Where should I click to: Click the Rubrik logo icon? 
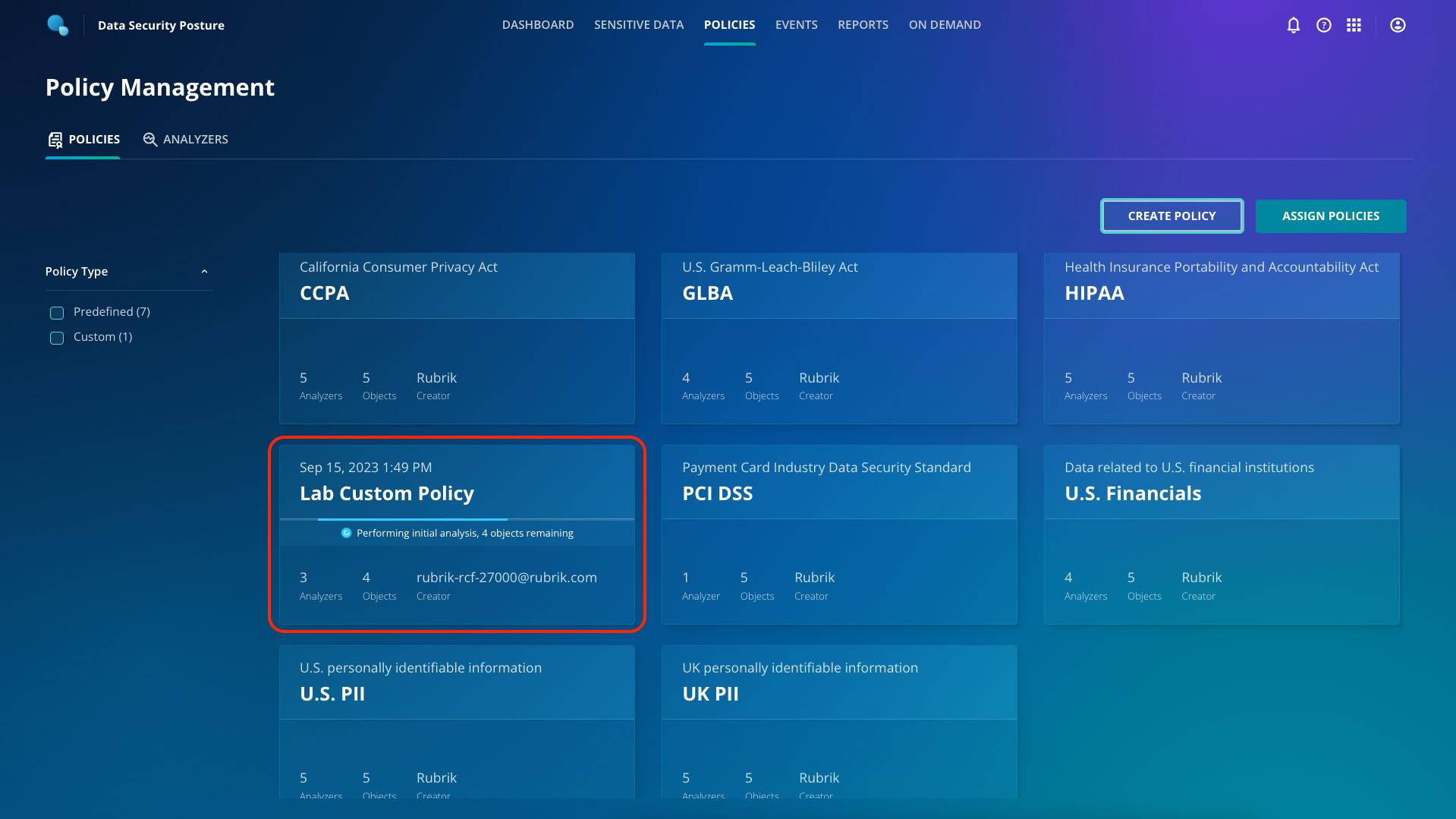(58, 25)
